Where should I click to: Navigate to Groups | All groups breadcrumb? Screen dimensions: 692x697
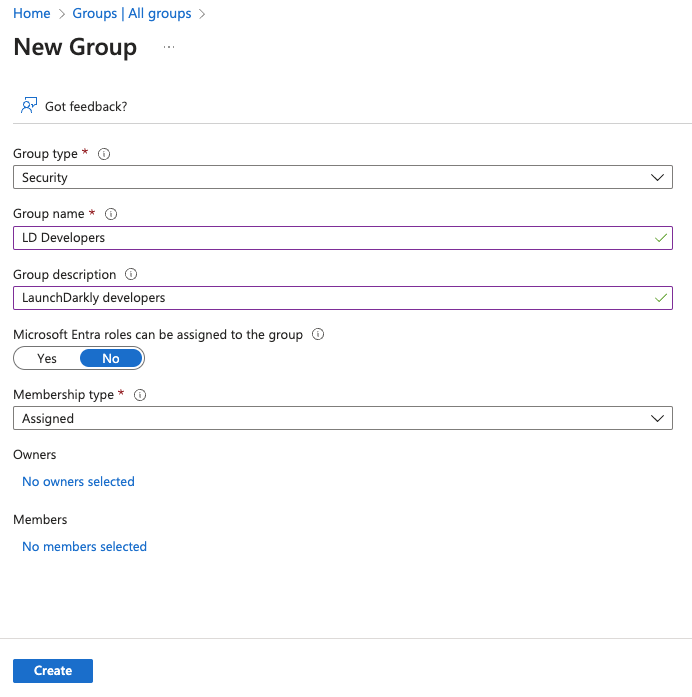131,14
